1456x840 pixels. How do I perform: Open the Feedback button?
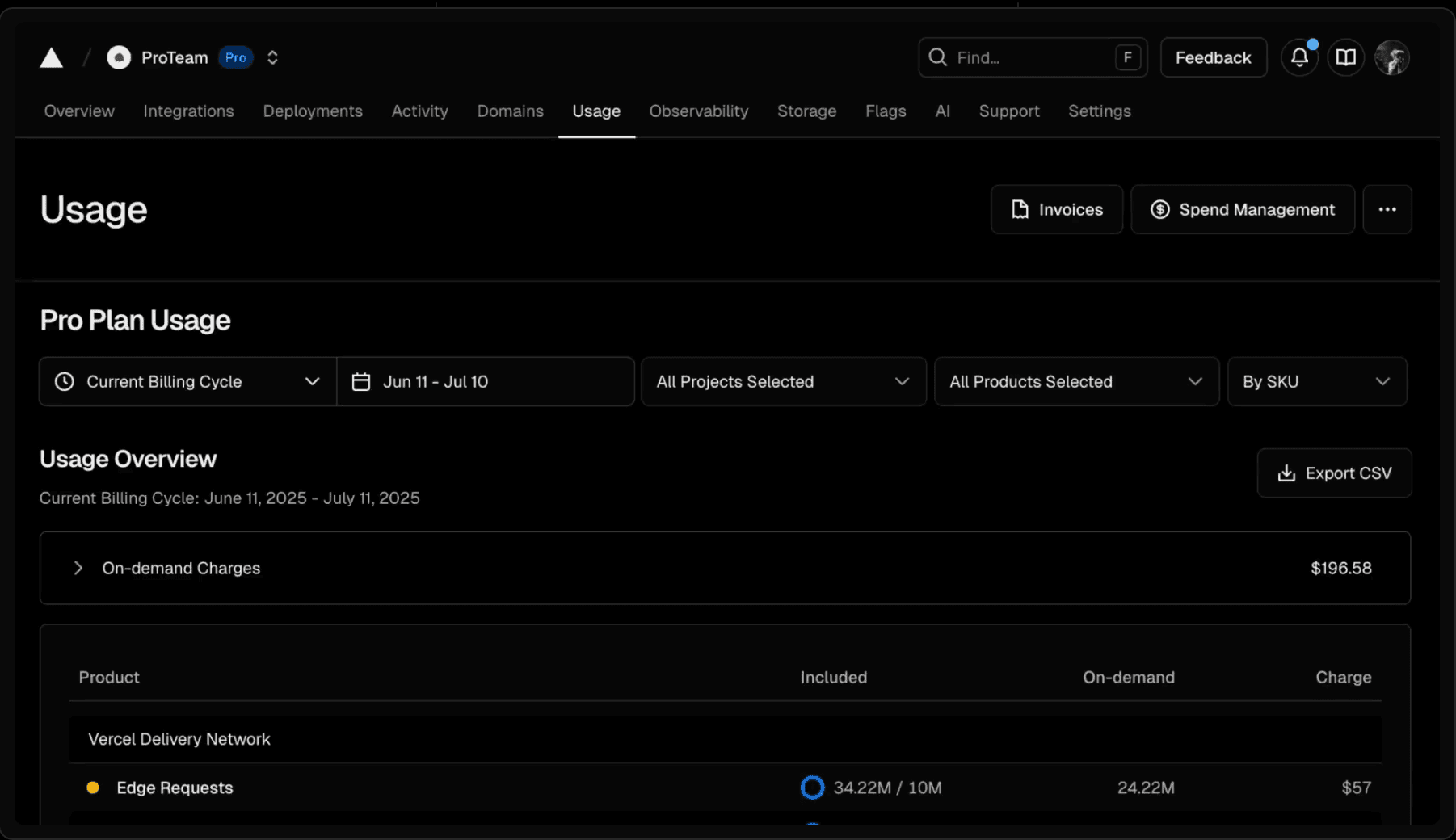click(x=1214, y=57)
